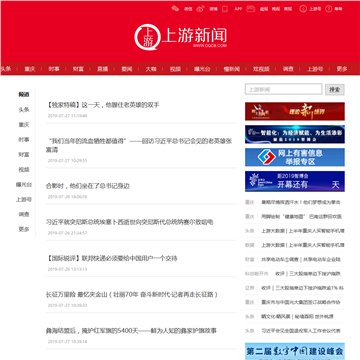Open the 习近平就突尼斯总统 article headline

(129, 222)
